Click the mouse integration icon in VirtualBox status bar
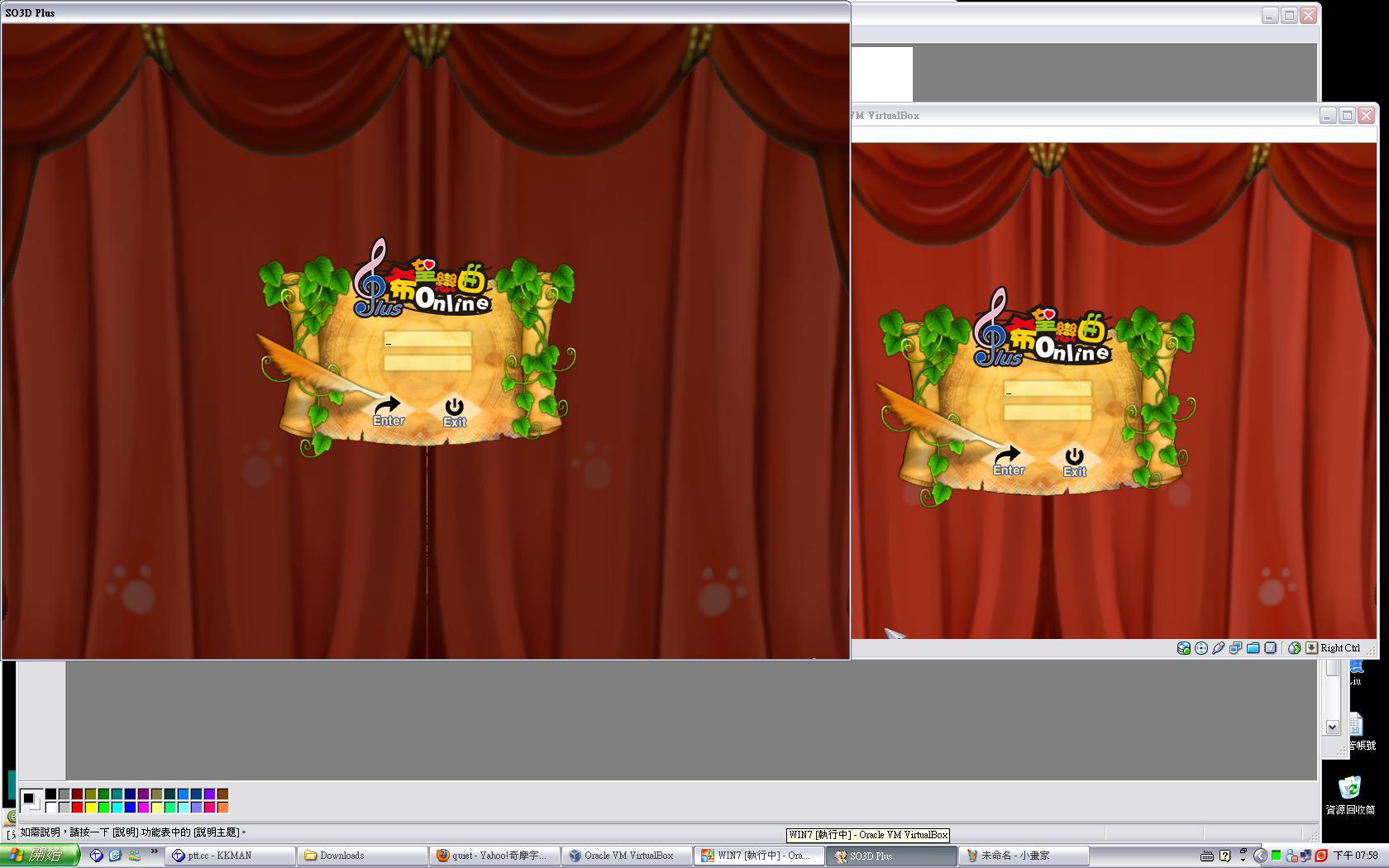The width and height of the screenshot is (1389, 868). 1295,648
